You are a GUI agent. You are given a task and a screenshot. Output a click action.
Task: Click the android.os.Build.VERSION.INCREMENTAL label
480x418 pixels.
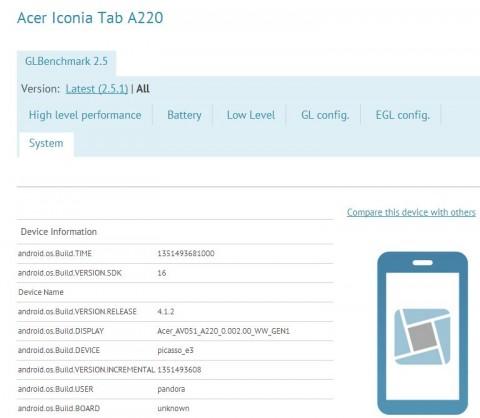86,370
